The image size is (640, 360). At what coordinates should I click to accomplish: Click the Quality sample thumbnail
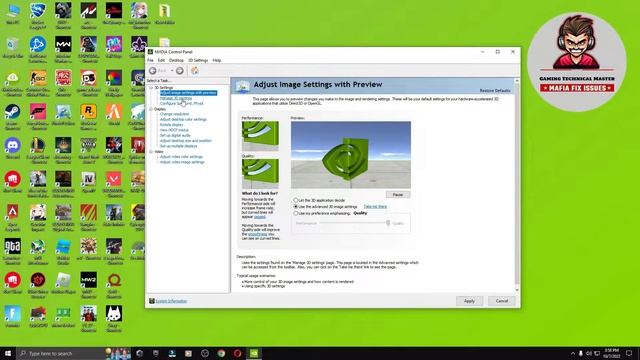click(x=260, y=173)
